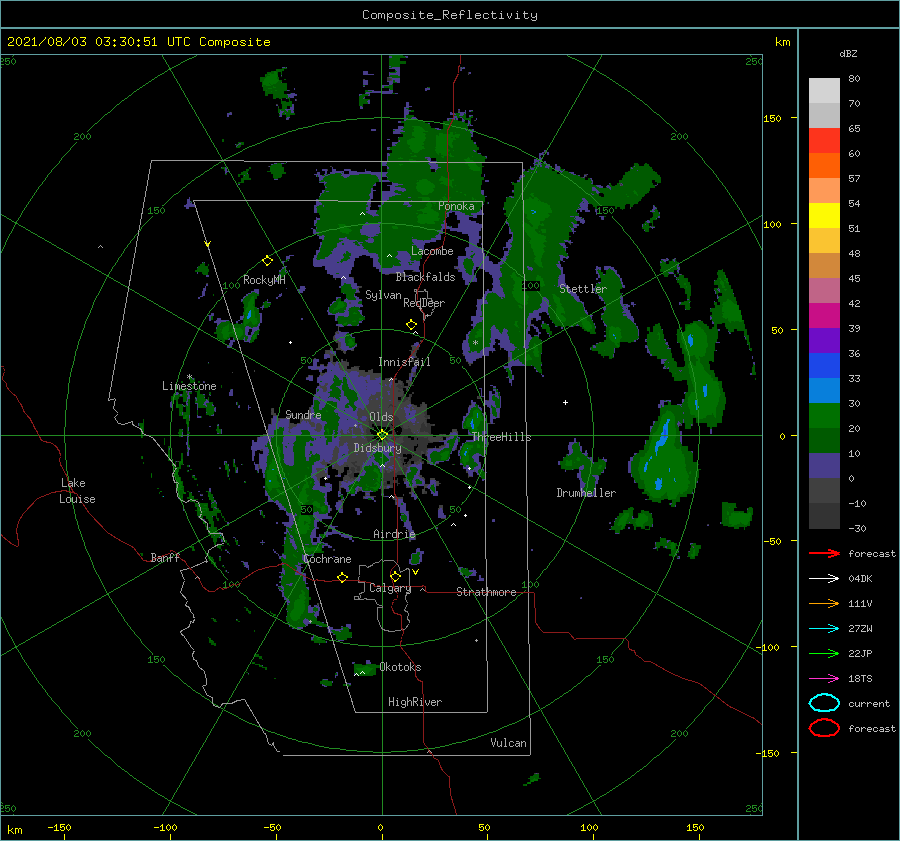Click the cyan current ellipse icon
Image resolution: width=900 pixels, height=841 pixels.
tap(824, 703)
